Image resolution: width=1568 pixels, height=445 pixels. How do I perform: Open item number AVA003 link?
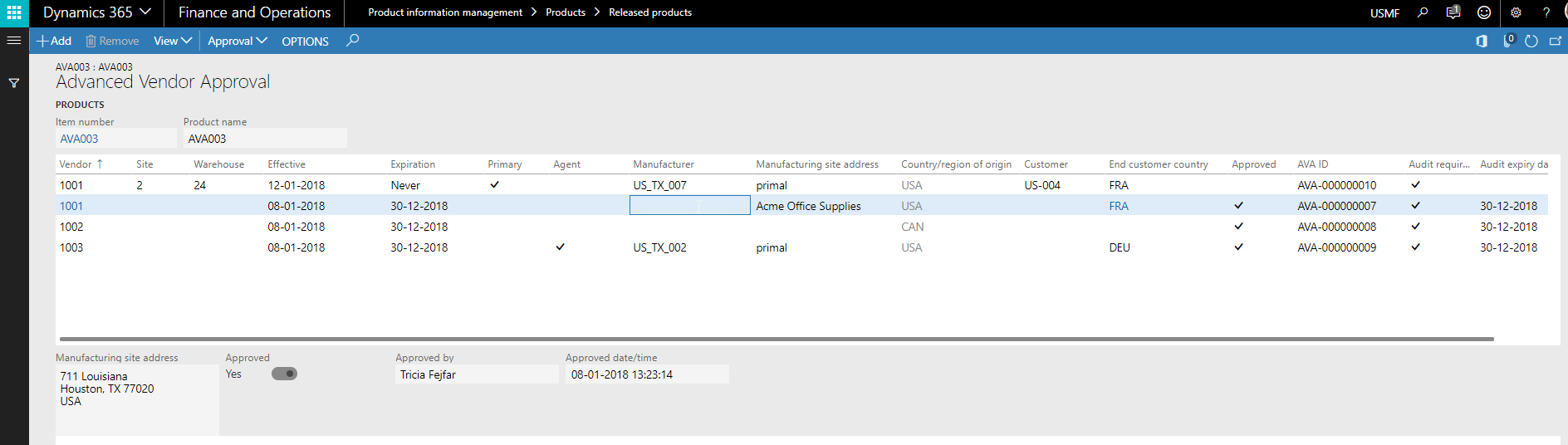79,139
